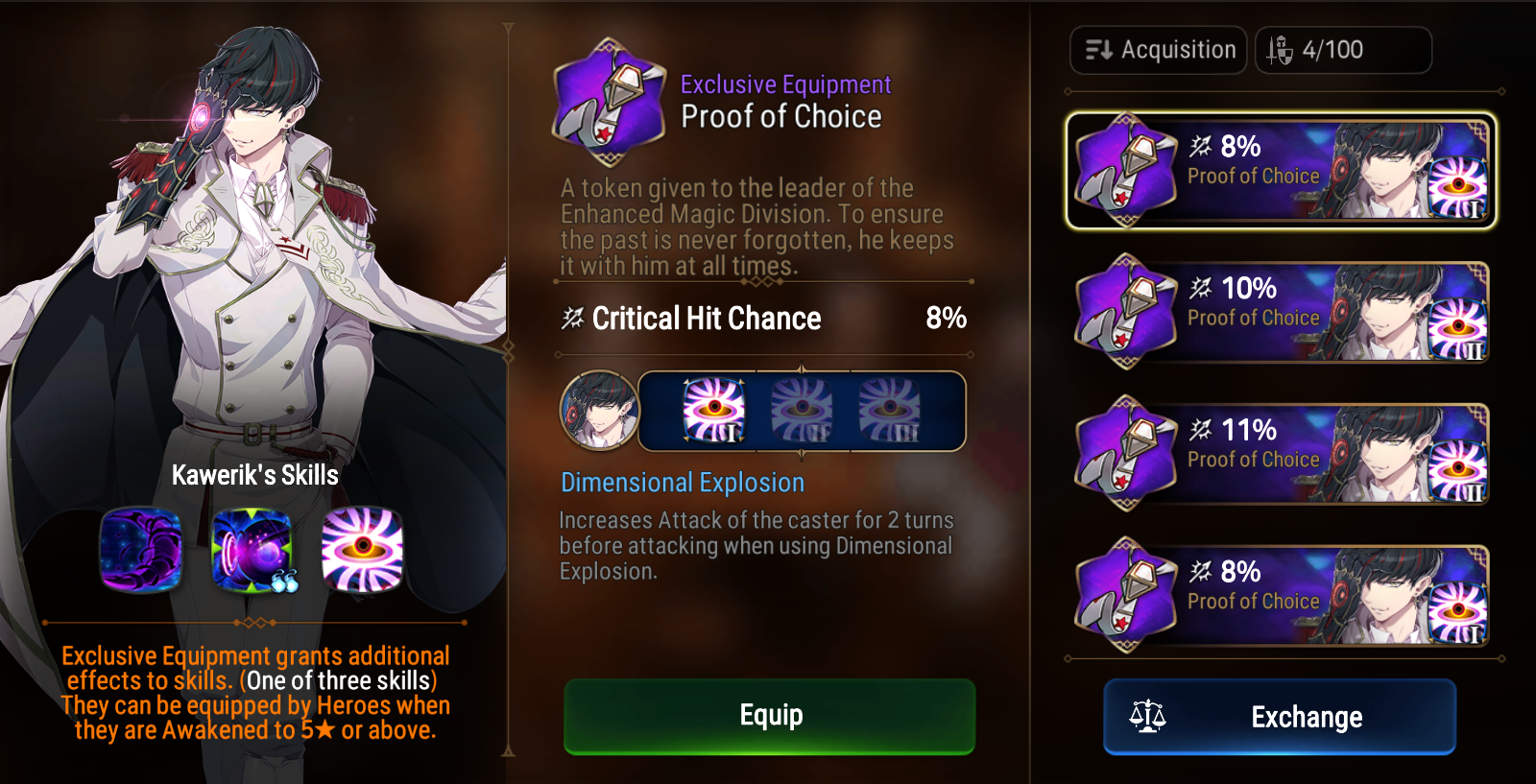Click the Dimensional Explosion skill title

(683, 483)
